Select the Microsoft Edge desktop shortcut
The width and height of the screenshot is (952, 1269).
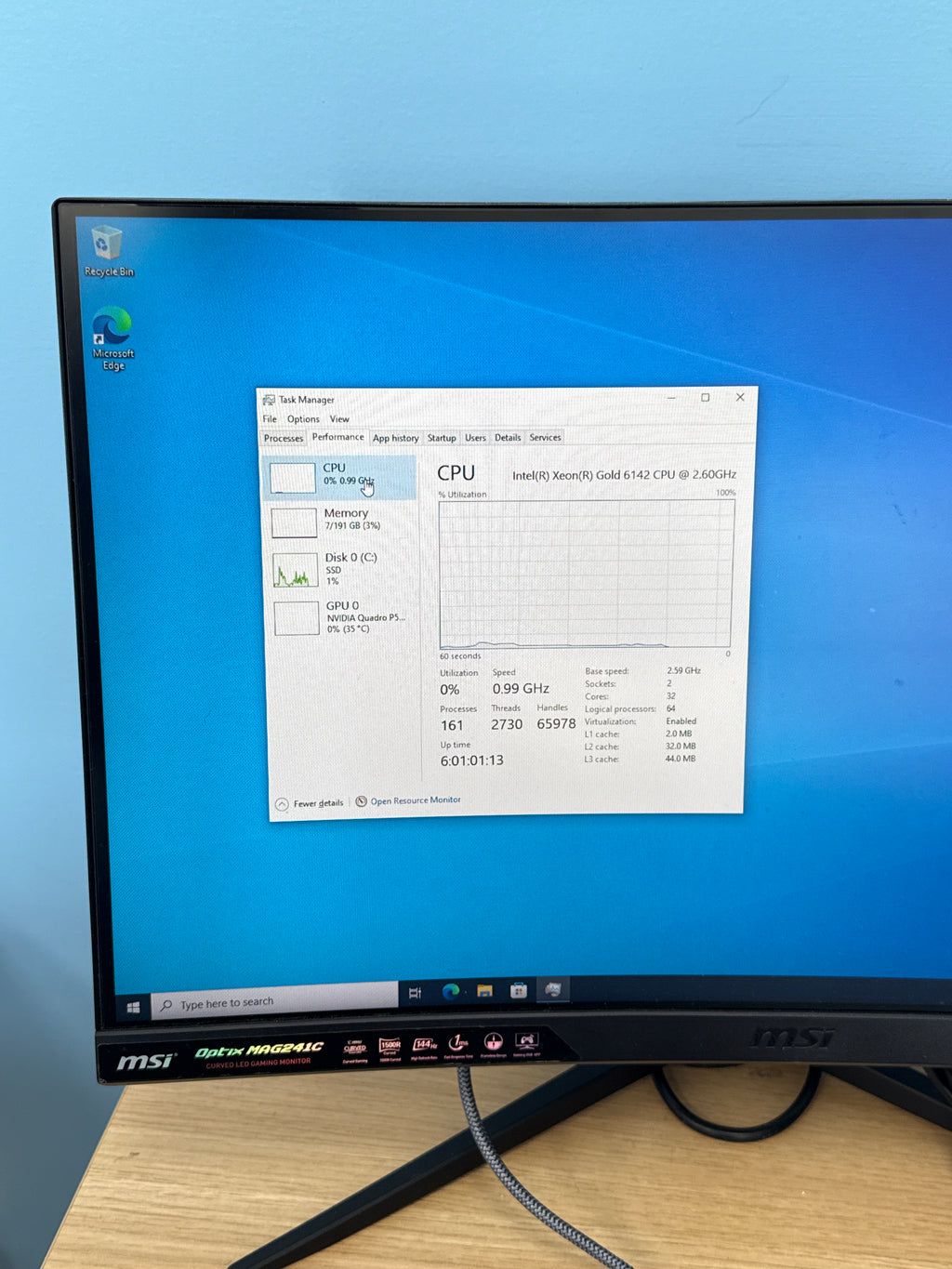click(112, 337)
